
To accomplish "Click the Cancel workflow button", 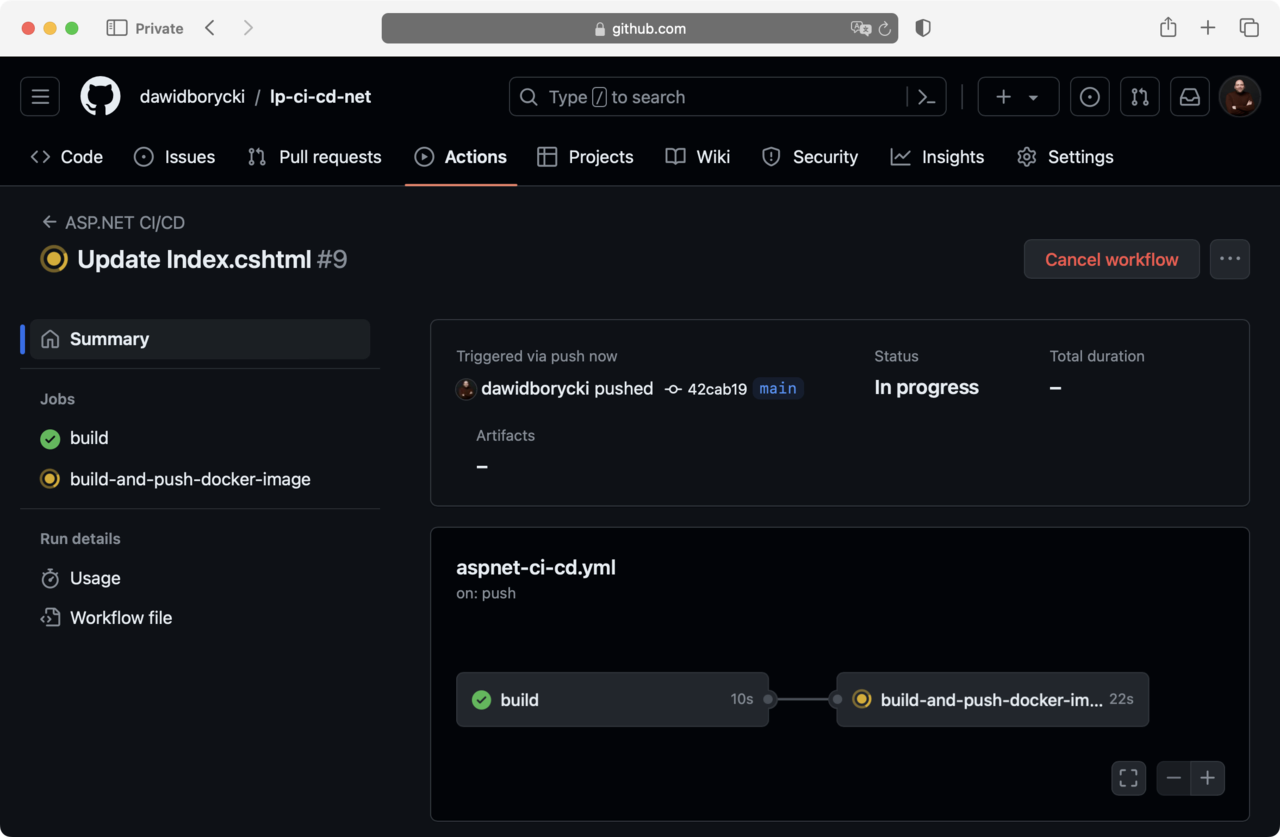I will (x=1111, y=259).
